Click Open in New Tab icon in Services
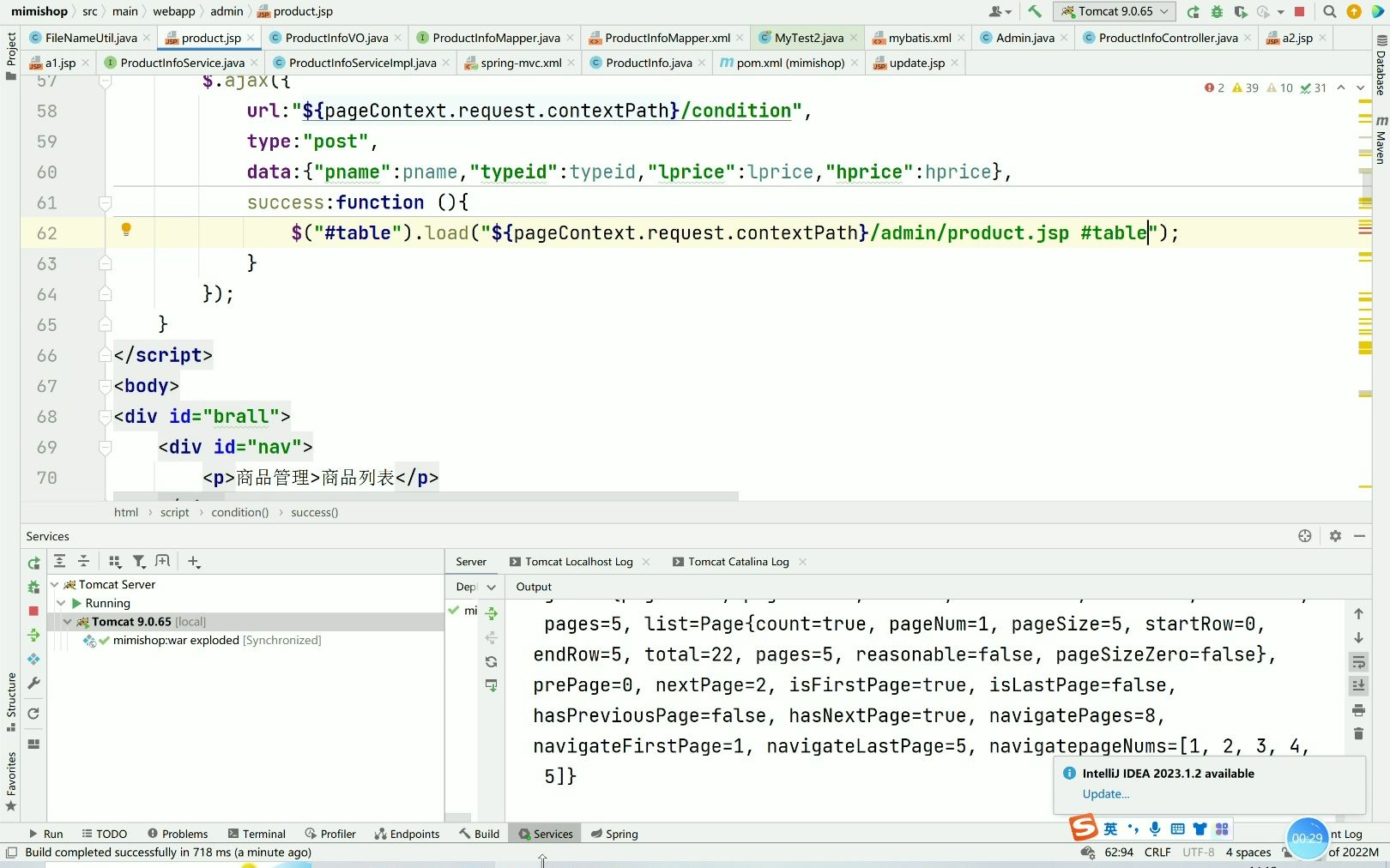 pyautogui.click(x=162, y=561)
